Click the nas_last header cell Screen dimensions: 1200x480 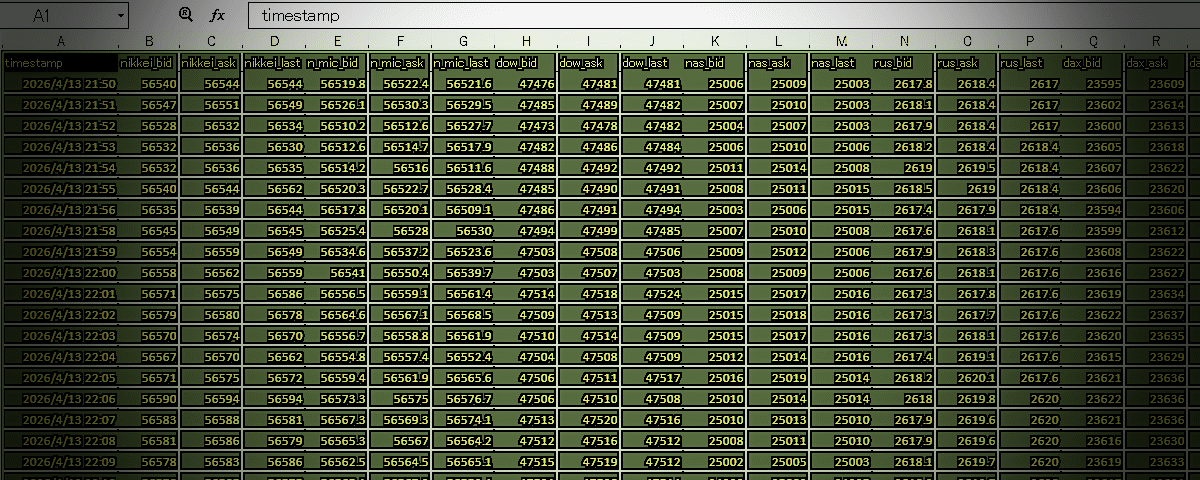(840, 63)
